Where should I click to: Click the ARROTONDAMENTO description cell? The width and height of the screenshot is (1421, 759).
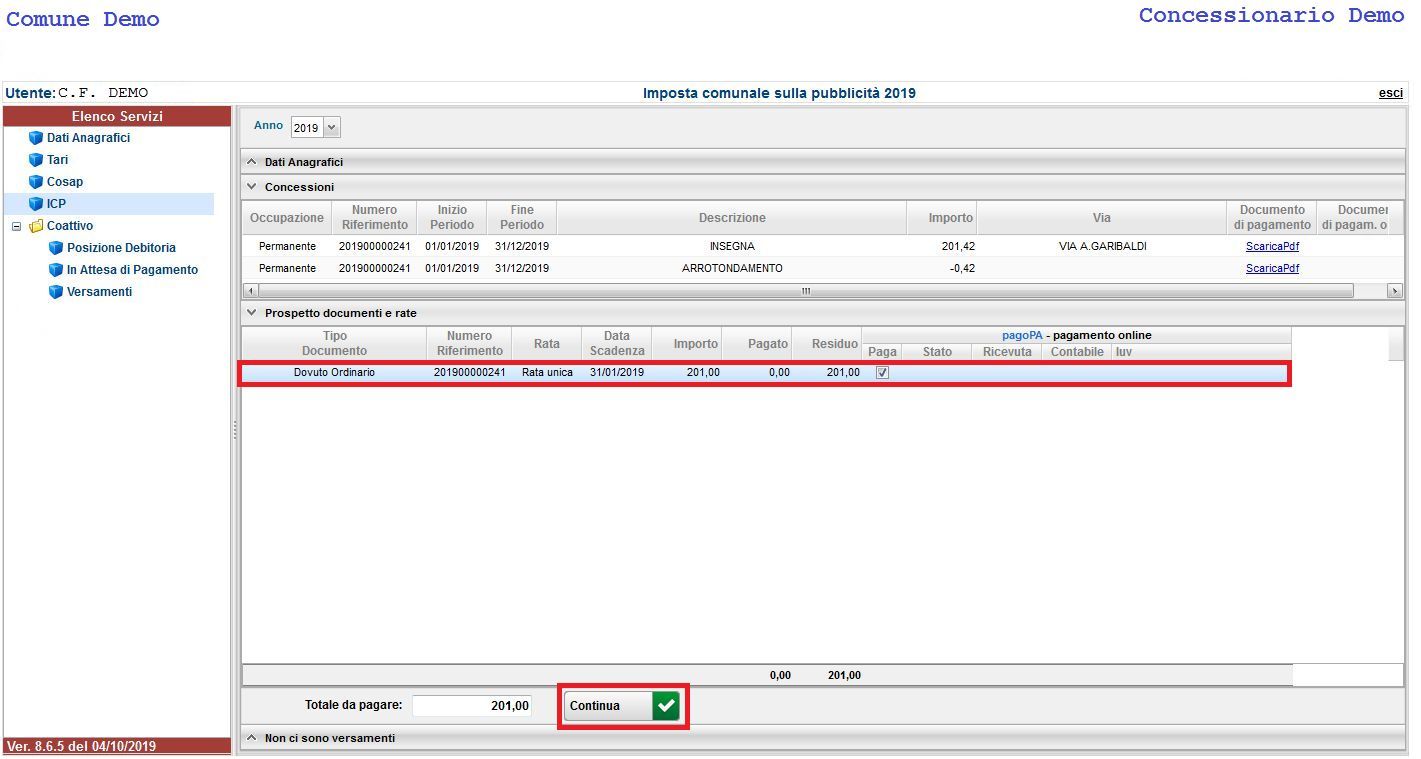click(x=732, y=268)
